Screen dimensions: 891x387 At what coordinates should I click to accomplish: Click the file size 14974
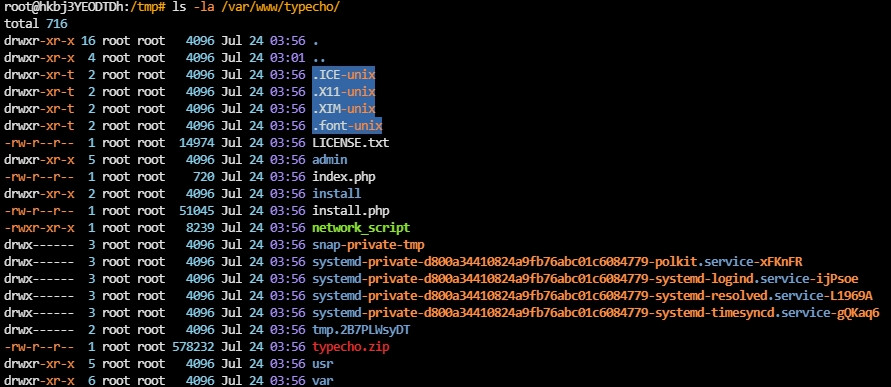coord(197,143)
